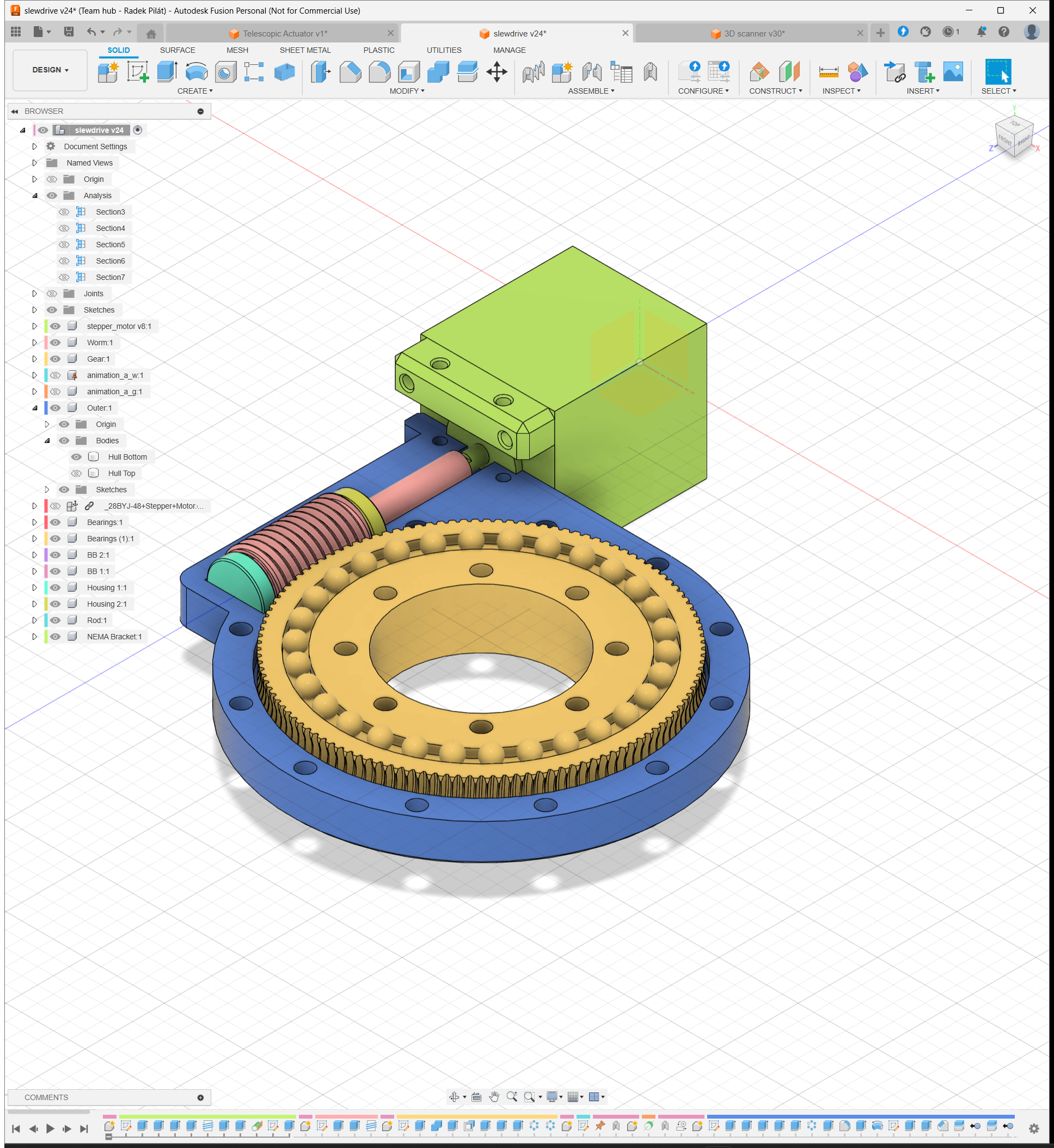Click the Joint tool in Assemble

pyautogui.click(x=591, y=72)
